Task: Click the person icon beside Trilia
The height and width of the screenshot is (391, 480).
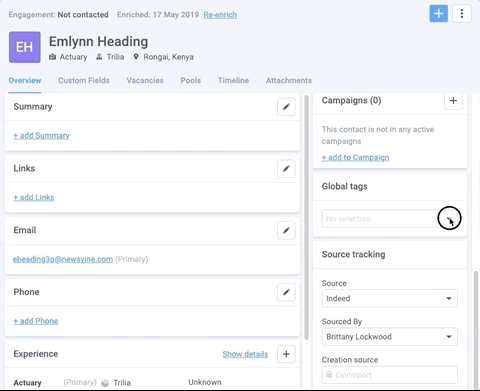Action: pyautogui.click(x=99, y=57)
